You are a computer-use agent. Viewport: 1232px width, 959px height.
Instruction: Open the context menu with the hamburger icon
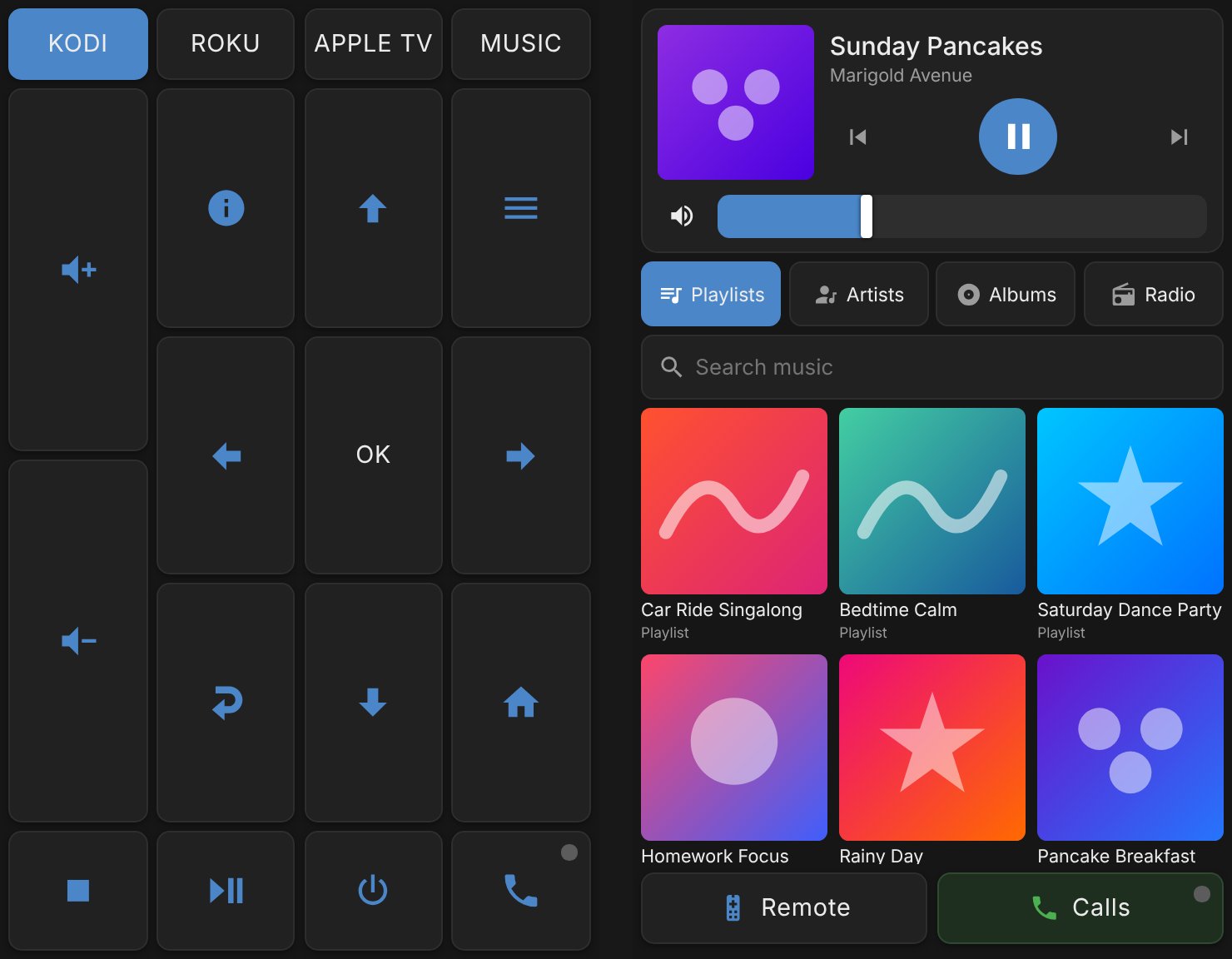tap(521, 208)
